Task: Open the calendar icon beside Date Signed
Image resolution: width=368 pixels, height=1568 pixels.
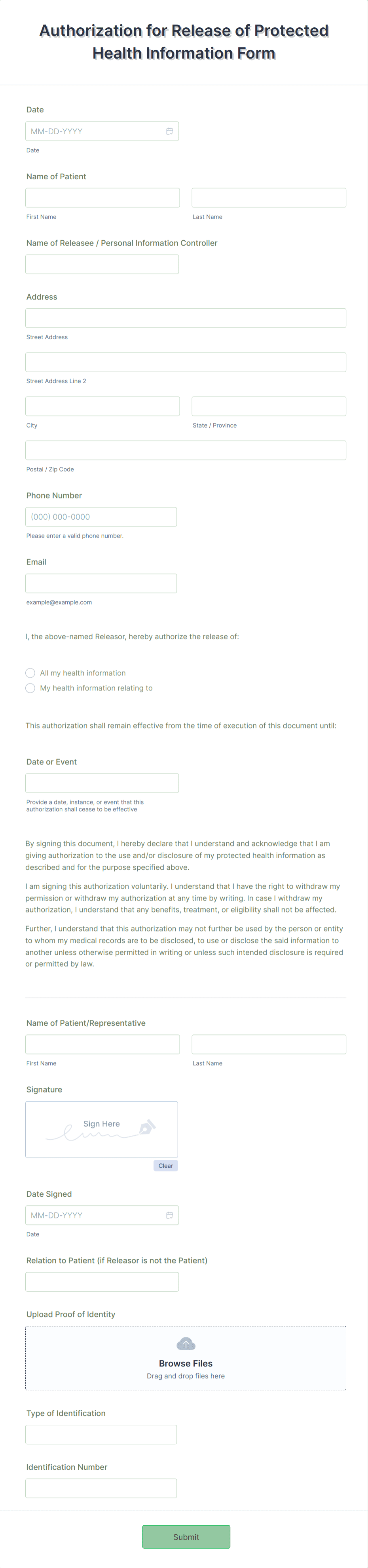Action: click(x=170, y=1215)
